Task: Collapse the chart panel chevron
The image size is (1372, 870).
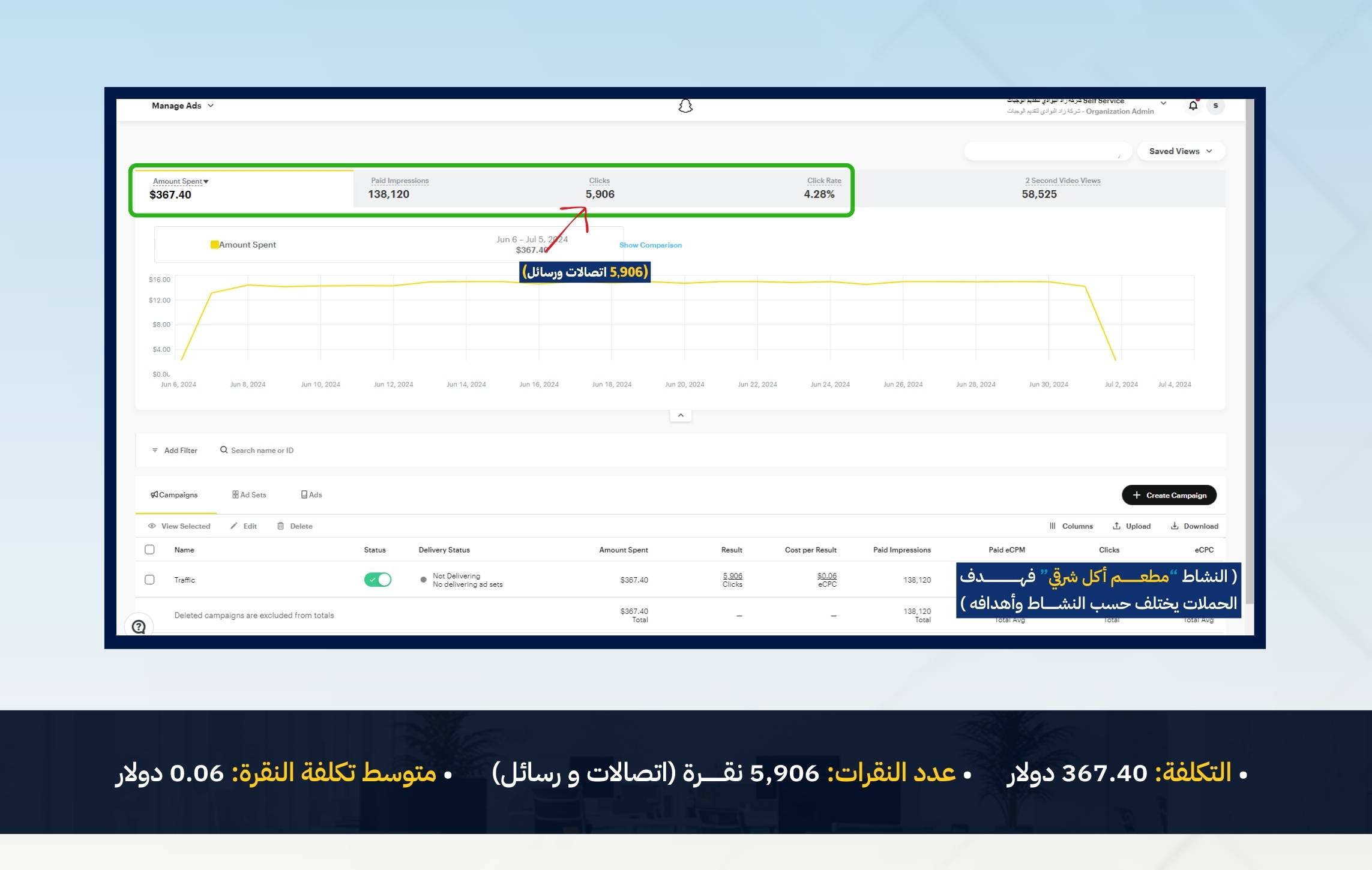Action: (681, 415)
